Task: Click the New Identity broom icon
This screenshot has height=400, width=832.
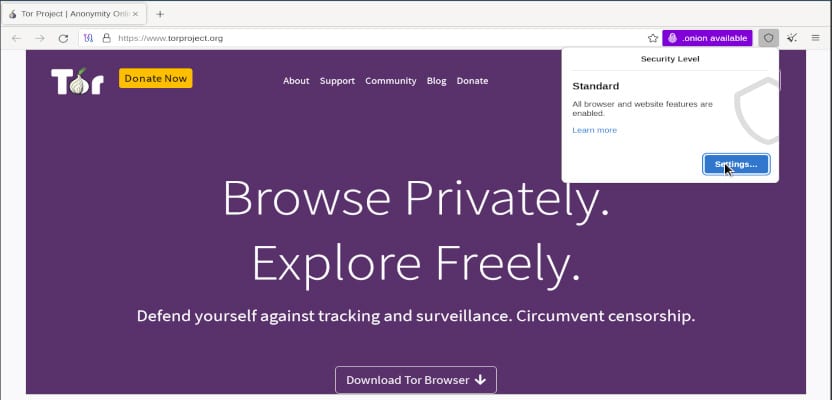Action: pos(792,38)
